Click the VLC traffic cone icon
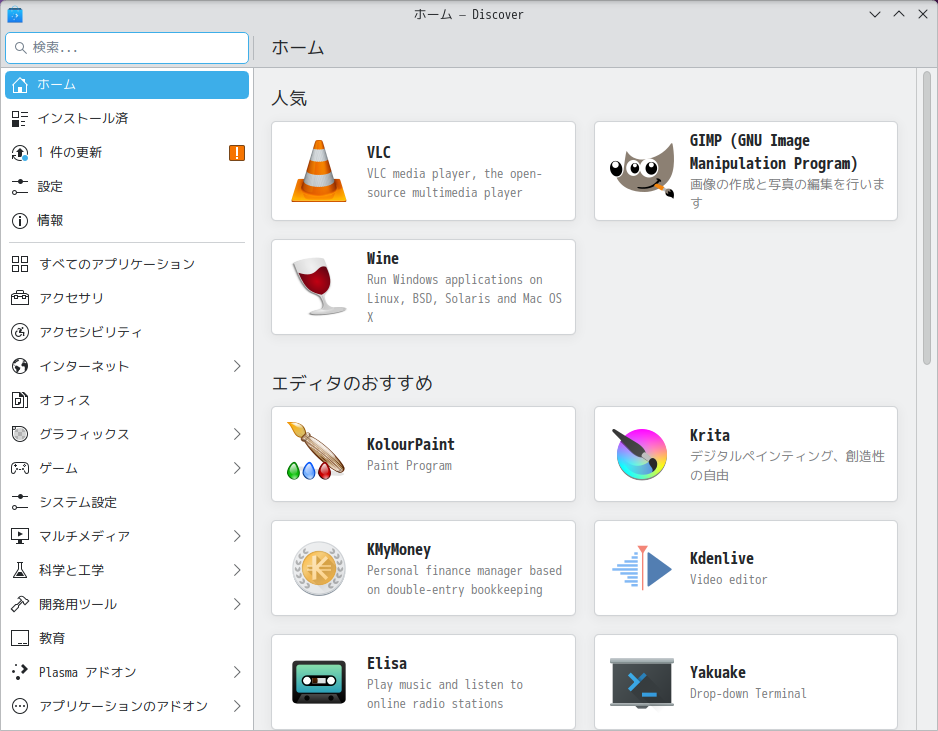This screenshot has height=731, width=938. pos(319,171)
